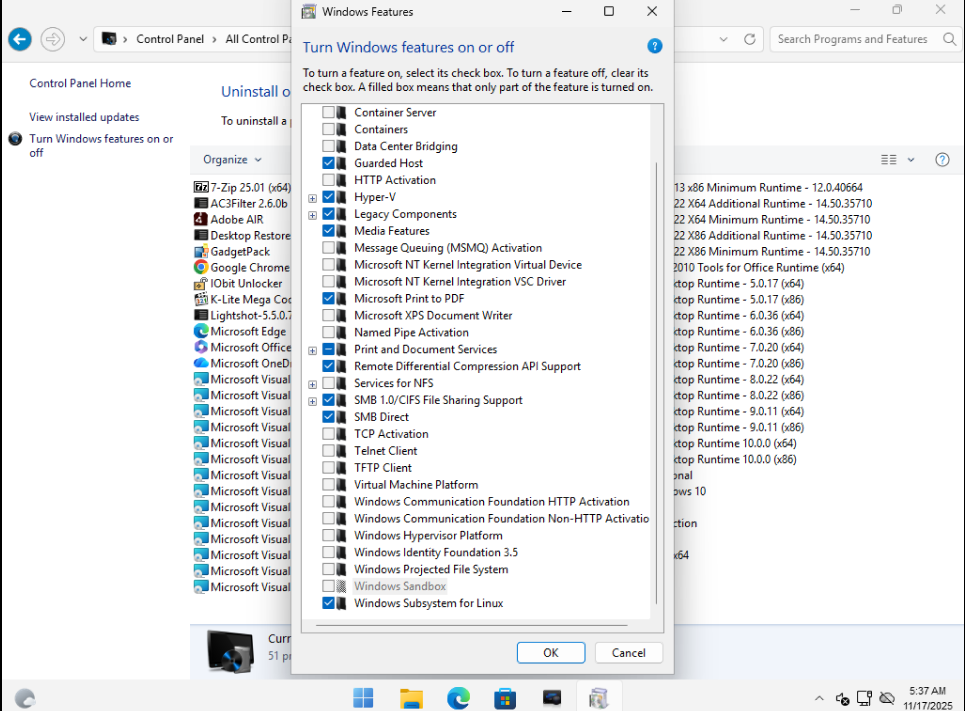Open Microsoft Edge from the taskbar
This screenshot has width=965, height=711.
pos(458,697)
